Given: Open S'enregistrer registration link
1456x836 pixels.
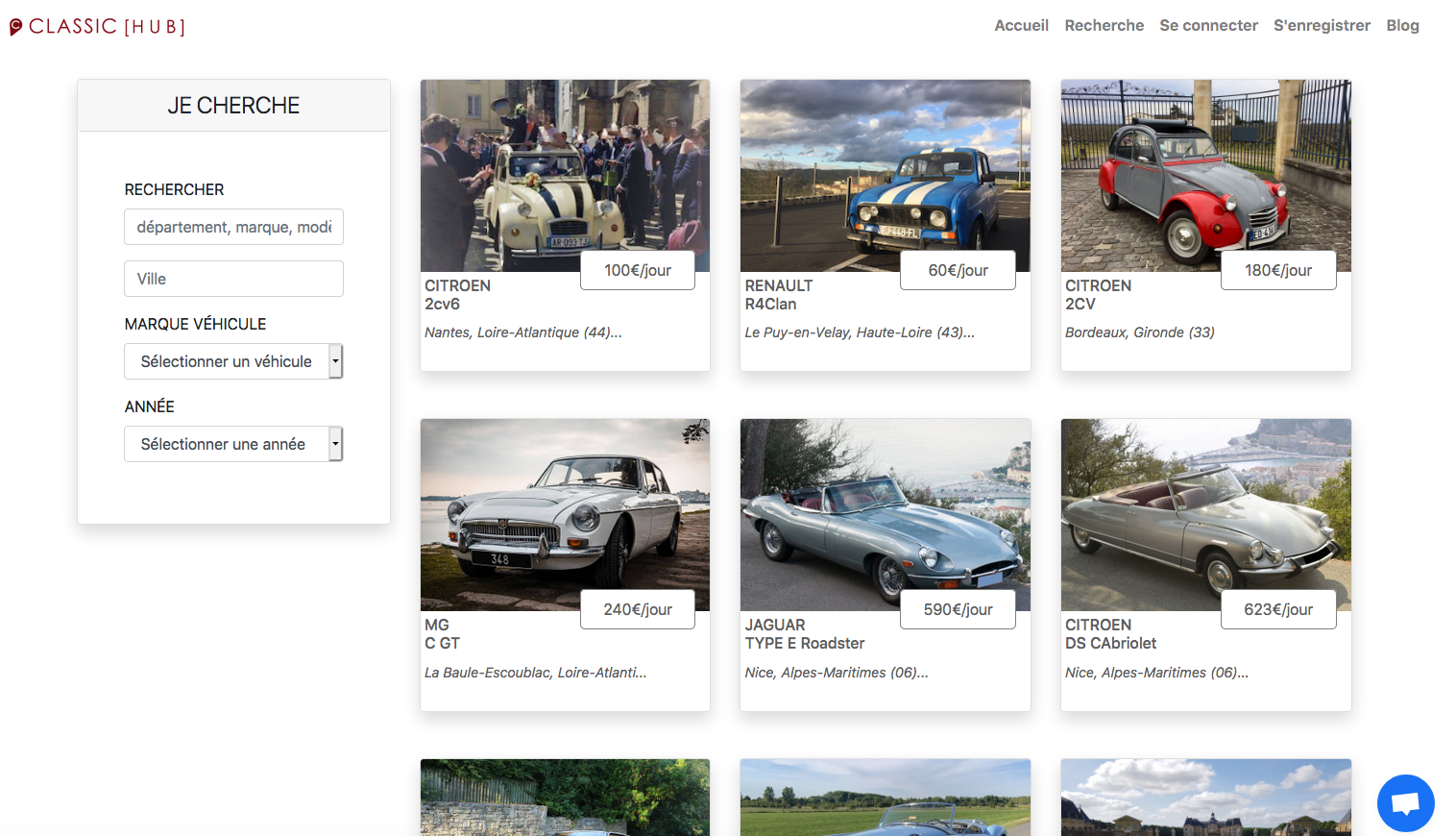Looking at the screenshot, I should (x=1322, y=26).
